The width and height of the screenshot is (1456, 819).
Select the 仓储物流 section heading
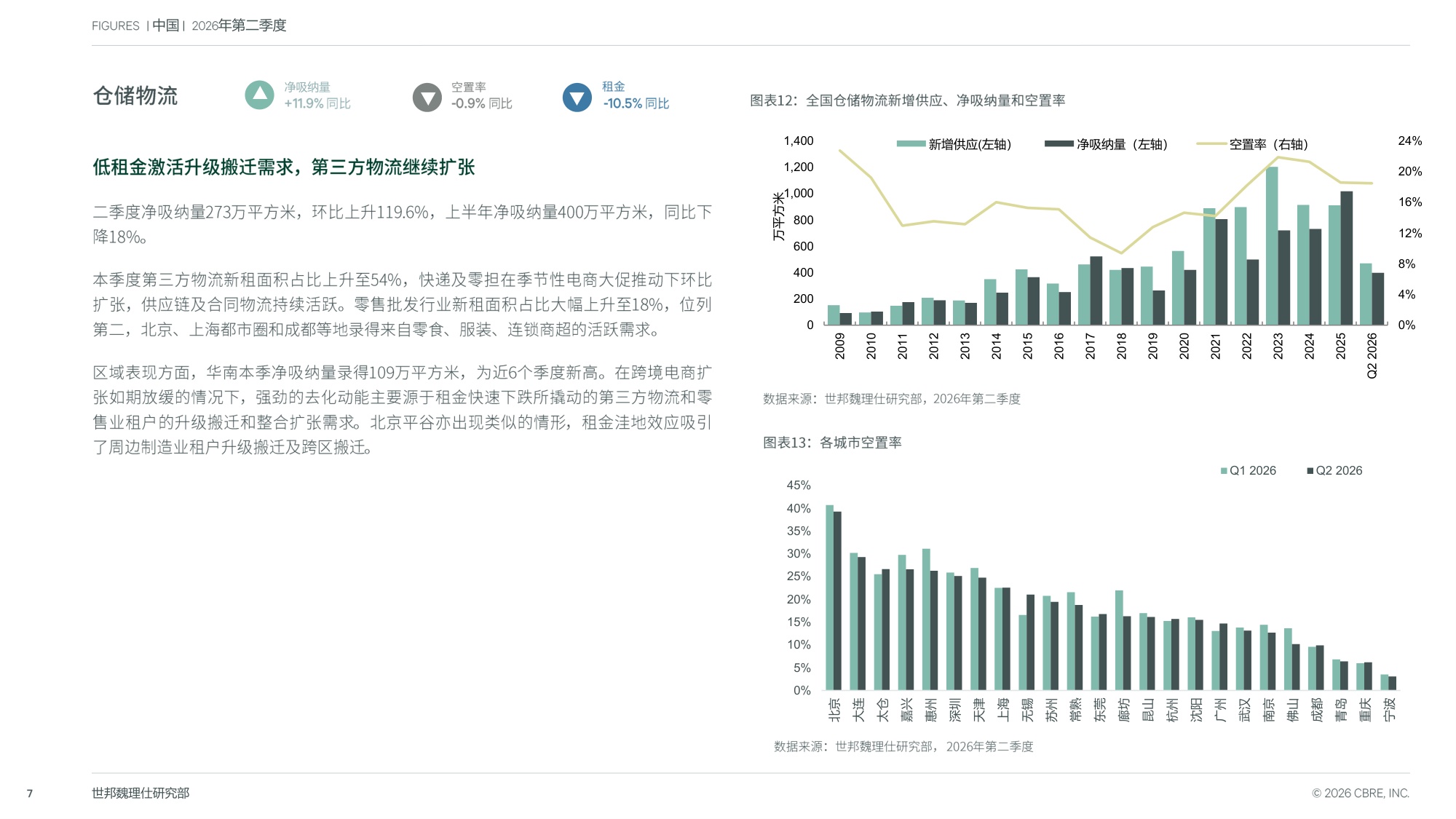pos(135,96)
